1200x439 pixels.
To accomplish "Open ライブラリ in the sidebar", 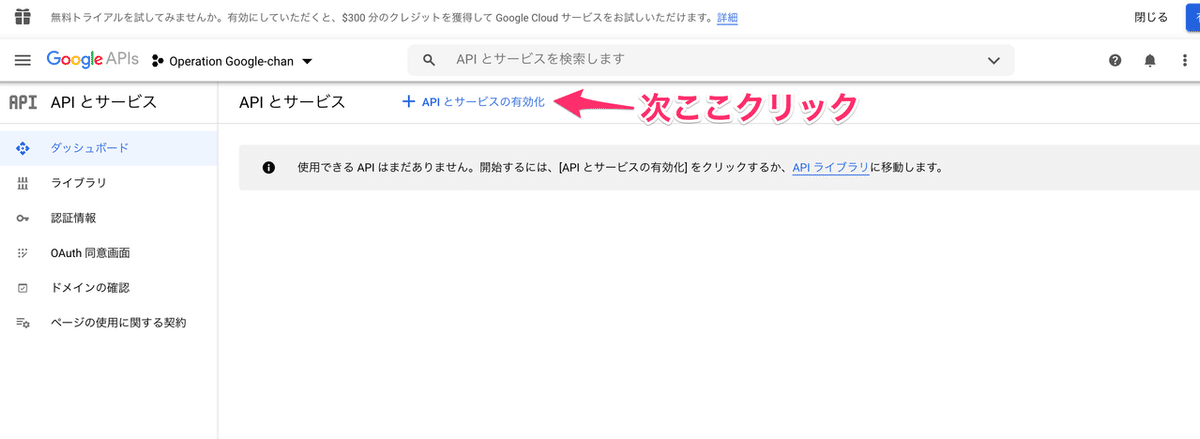I will (x=108, y=183).
